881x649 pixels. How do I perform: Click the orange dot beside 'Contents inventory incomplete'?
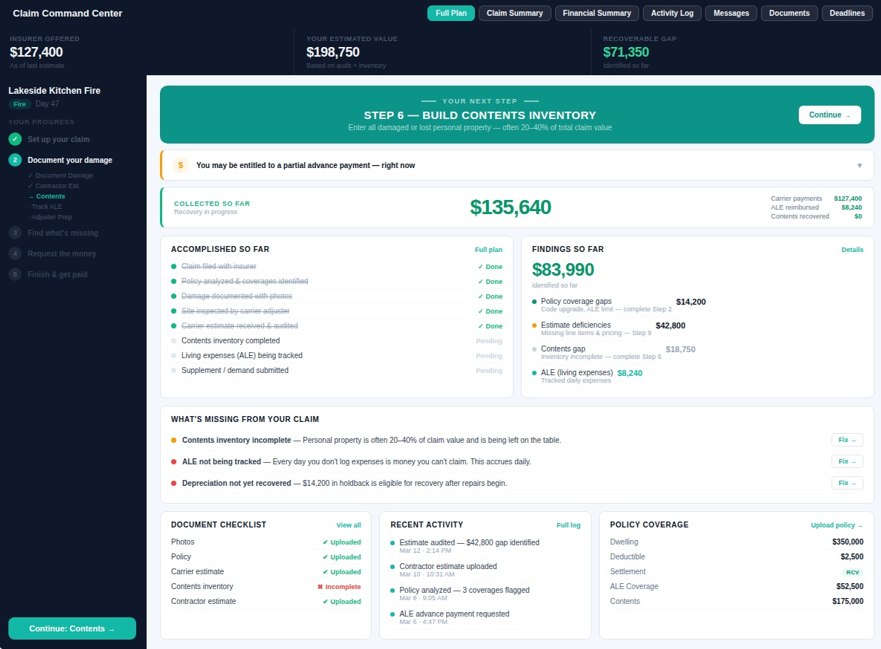[172, 440]
